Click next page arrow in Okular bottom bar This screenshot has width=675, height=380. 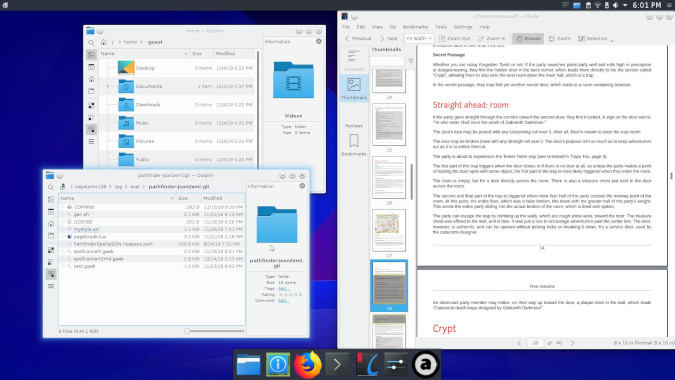[572, 343]
